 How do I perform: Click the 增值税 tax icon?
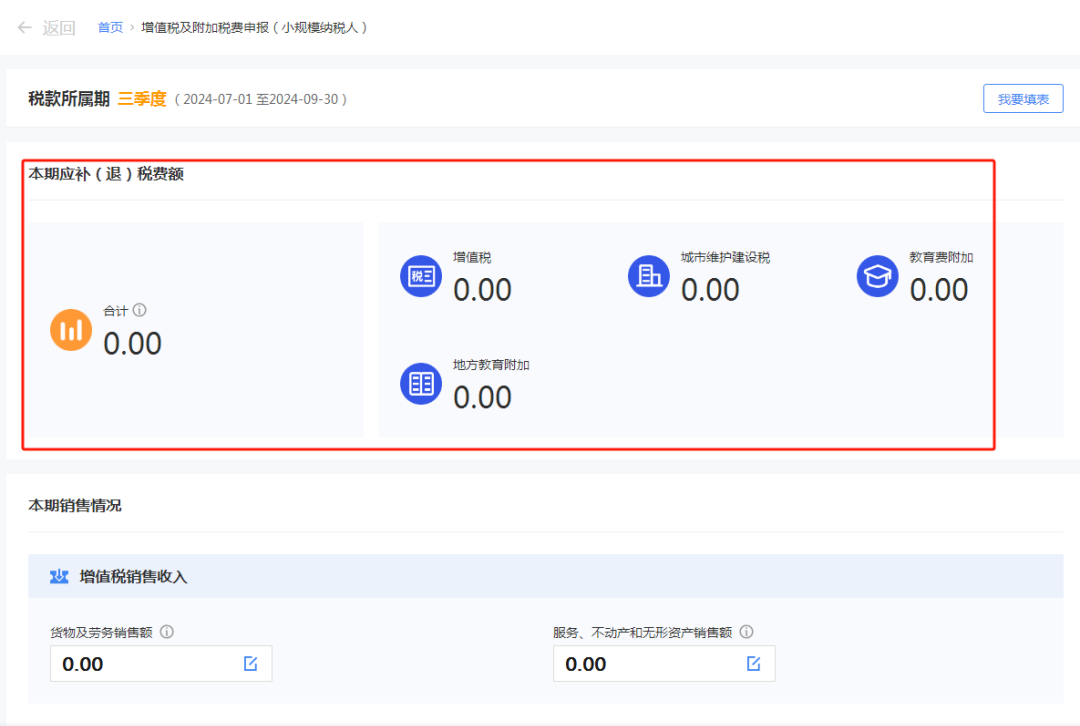[421, 276]
